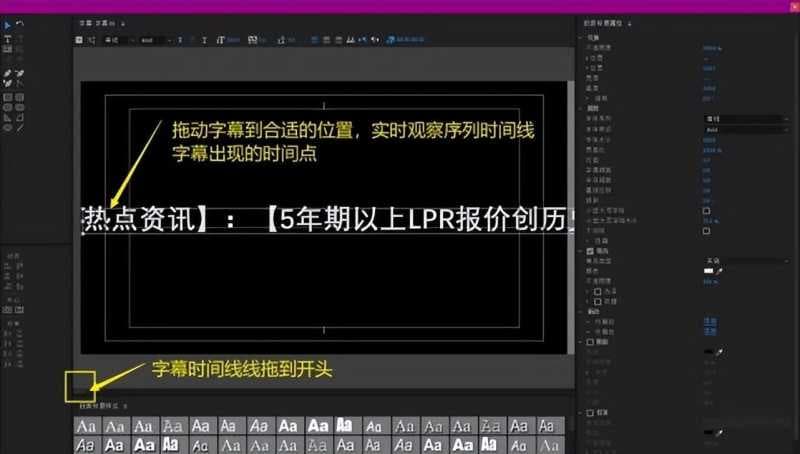Screen dimensions: 800x454
Task: Toggle the Underline checkbox in properties
Action: (706, 231)
